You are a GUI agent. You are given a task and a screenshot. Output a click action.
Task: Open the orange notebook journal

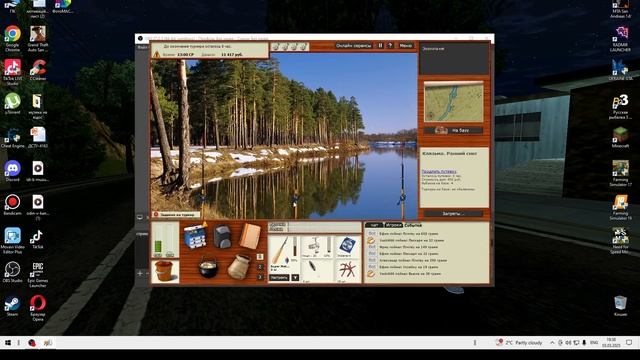[x=250, y=236]
